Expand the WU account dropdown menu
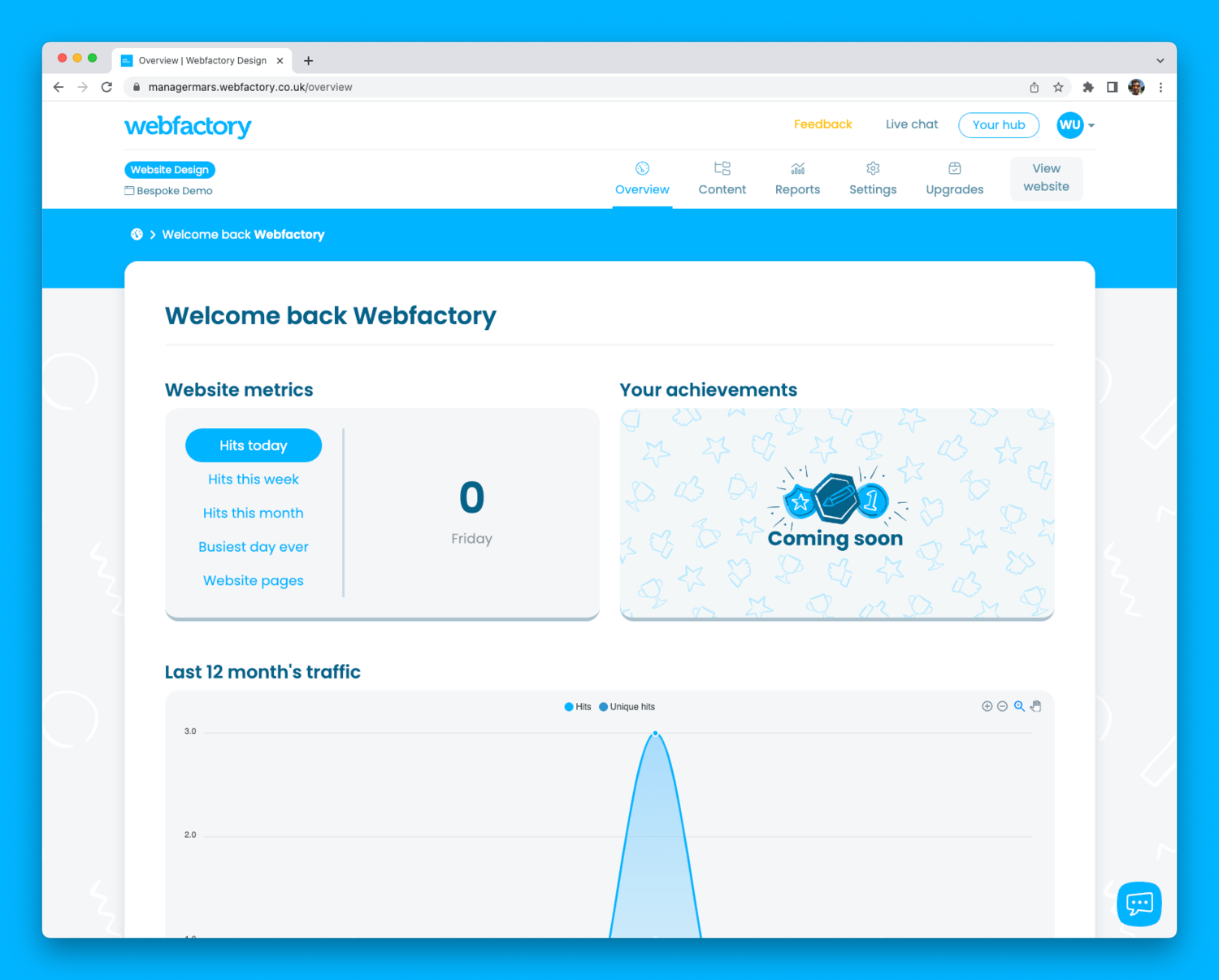Viewport: 1219px width, 980px height. [x=1091, y=125]
